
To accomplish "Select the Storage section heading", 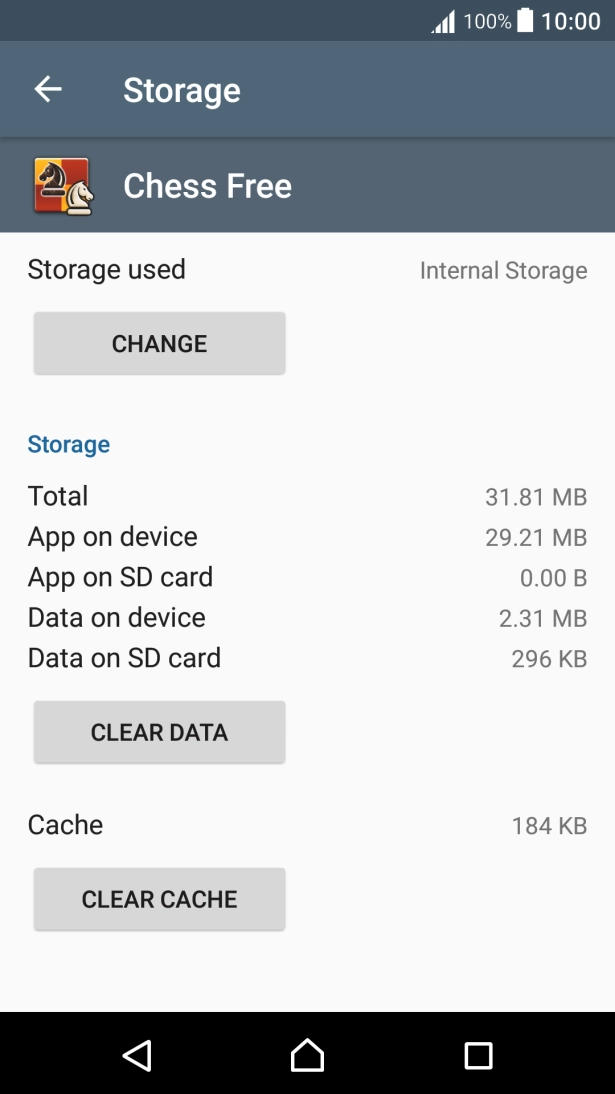I will tap(68, 444).
